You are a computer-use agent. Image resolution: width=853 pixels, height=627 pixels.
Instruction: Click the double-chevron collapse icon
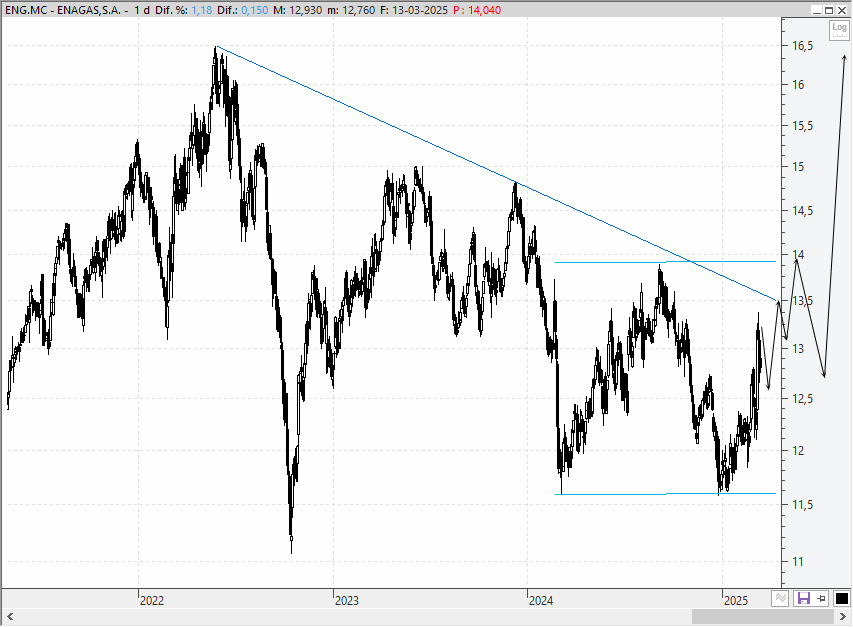tap(780, 599)
